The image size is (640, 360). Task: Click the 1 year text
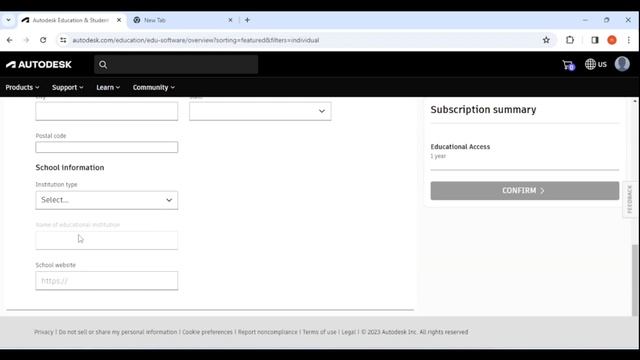[438, 156]
